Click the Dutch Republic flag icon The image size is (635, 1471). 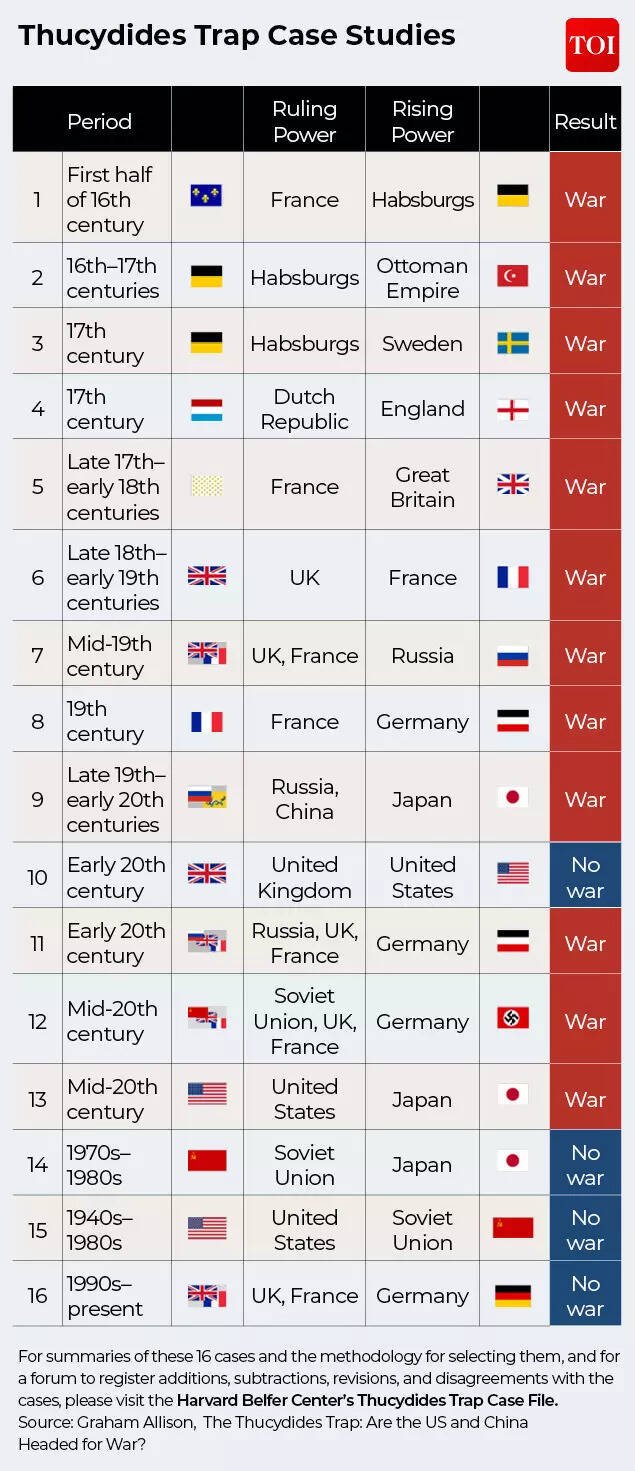pos(207,409)
